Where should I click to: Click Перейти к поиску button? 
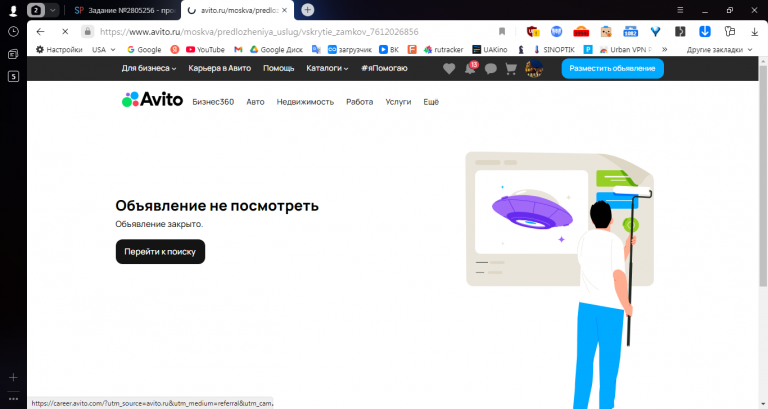click(x=160, y=252)
